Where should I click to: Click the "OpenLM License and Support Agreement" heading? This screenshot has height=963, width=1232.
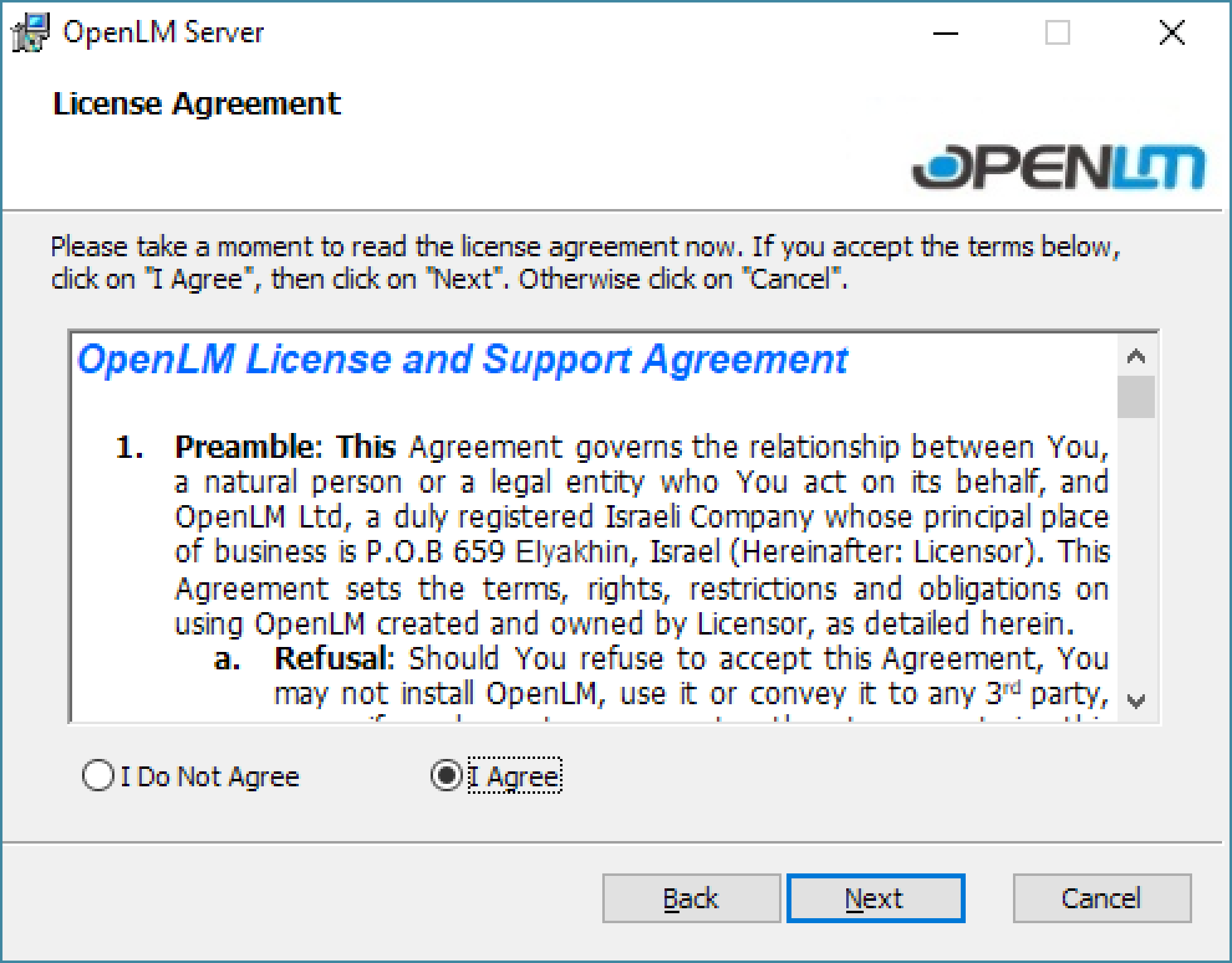(462, 360)
